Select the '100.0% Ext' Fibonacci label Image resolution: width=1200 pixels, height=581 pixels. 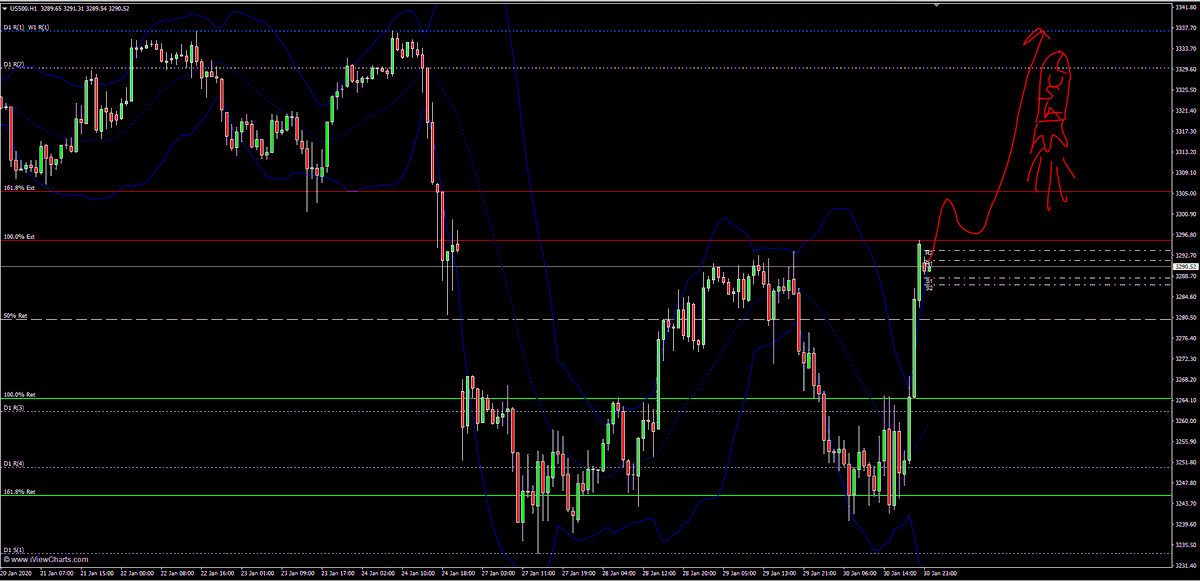click(19, 237)
